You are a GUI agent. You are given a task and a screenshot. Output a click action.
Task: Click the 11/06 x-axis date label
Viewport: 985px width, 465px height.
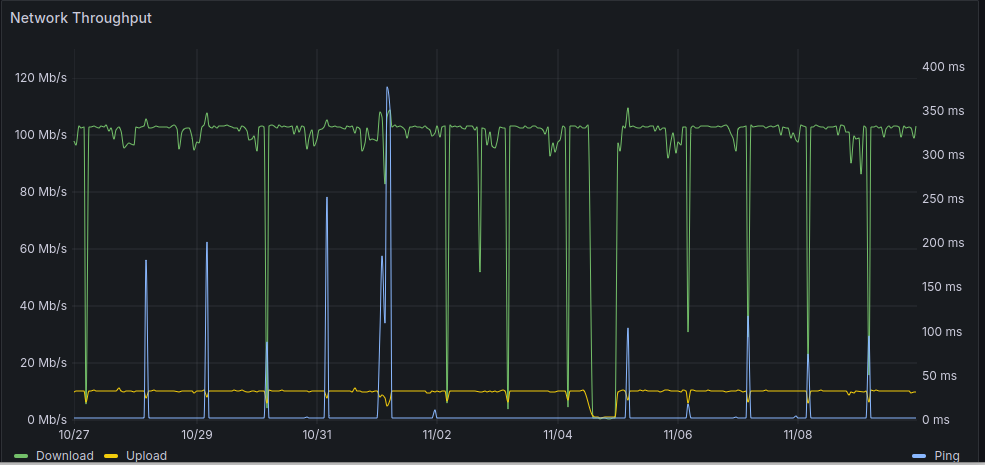pos(677,434)
